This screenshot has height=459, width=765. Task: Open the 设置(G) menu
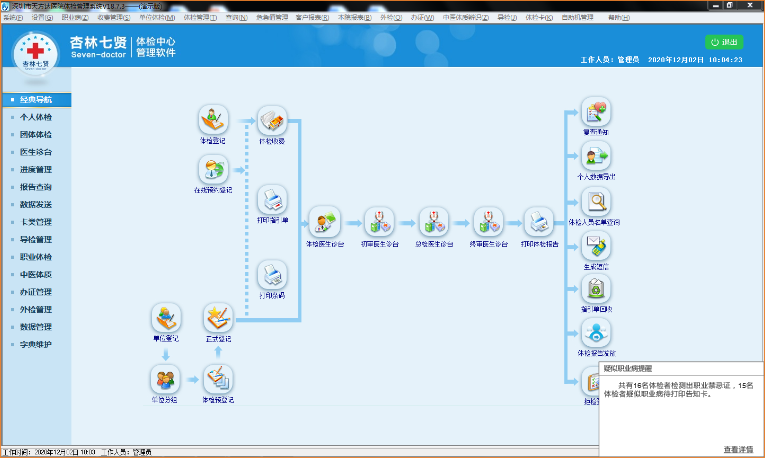42,18
